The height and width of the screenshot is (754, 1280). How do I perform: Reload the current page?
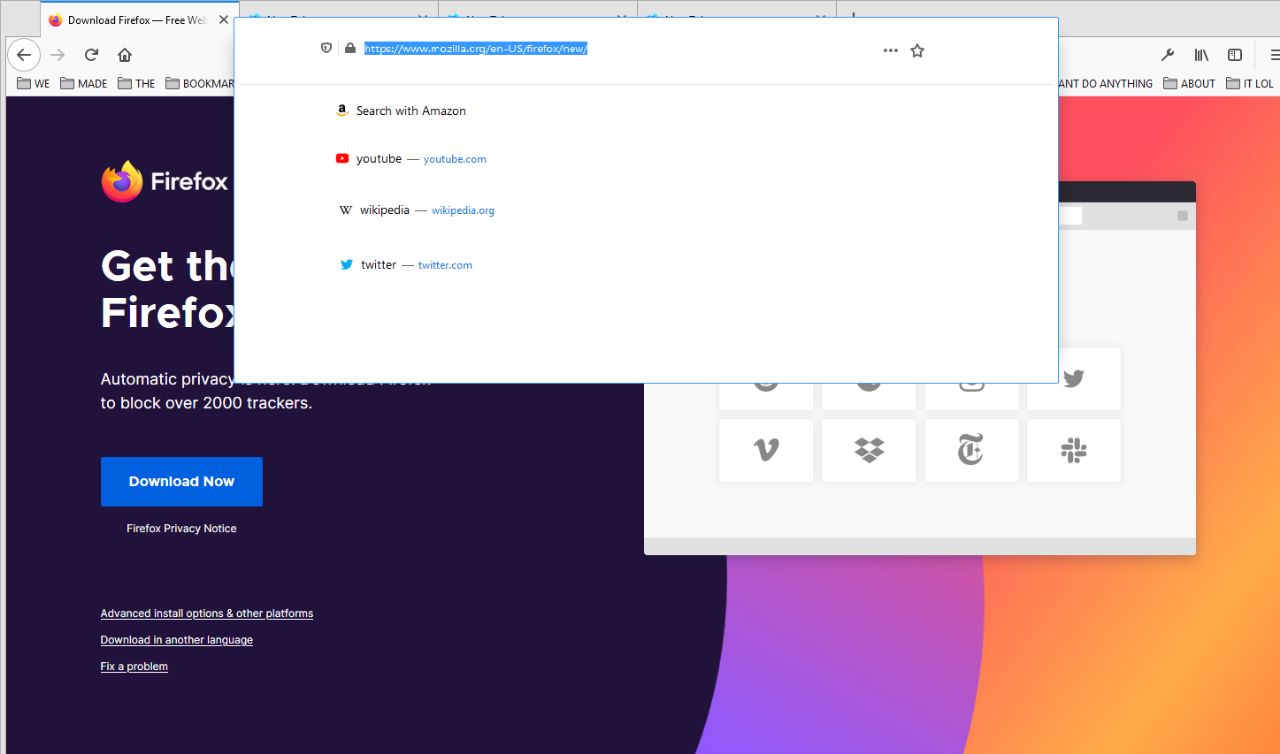[91, 55]
